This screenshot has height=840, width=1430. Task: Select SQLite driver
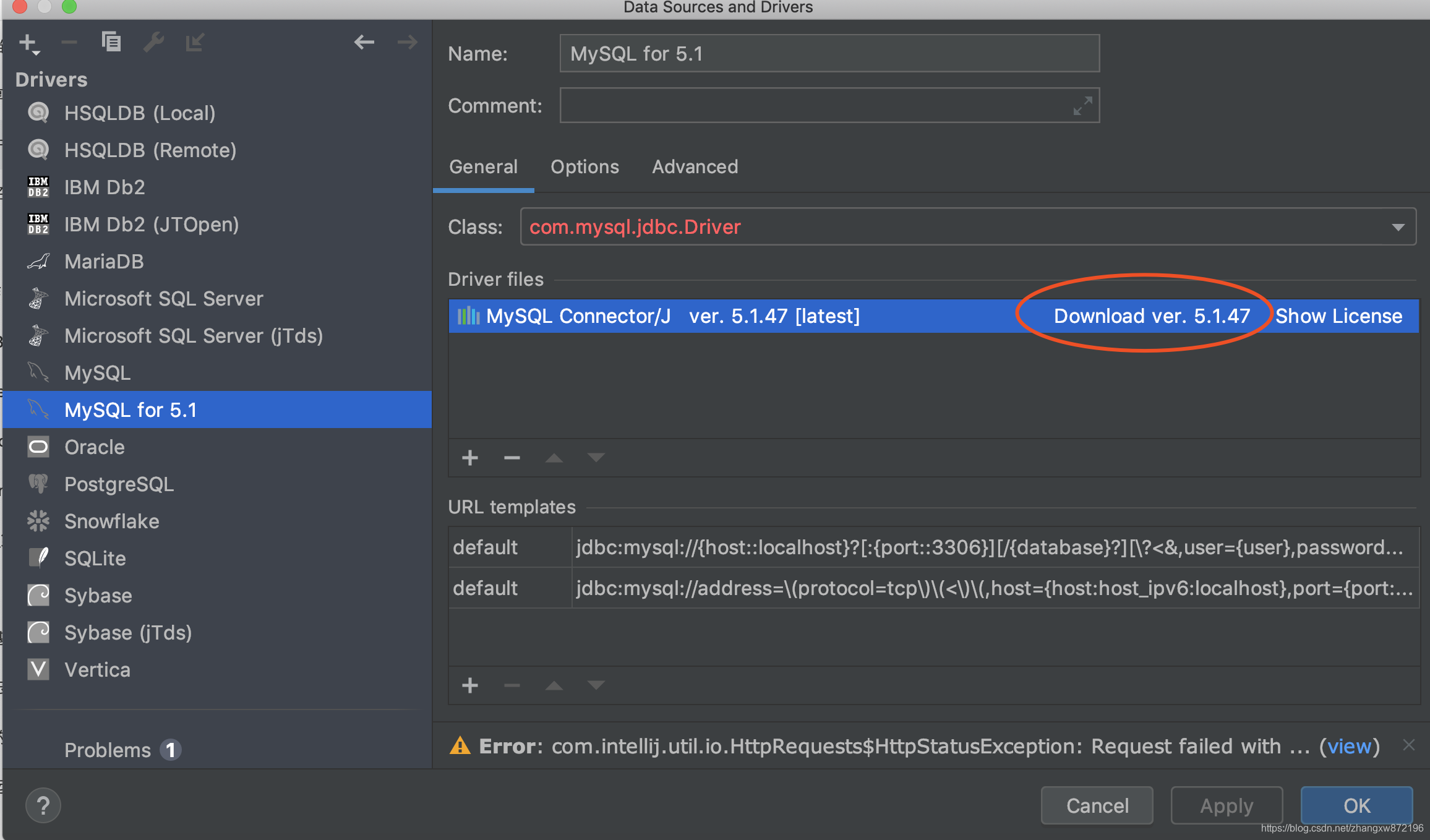point(216,559)
